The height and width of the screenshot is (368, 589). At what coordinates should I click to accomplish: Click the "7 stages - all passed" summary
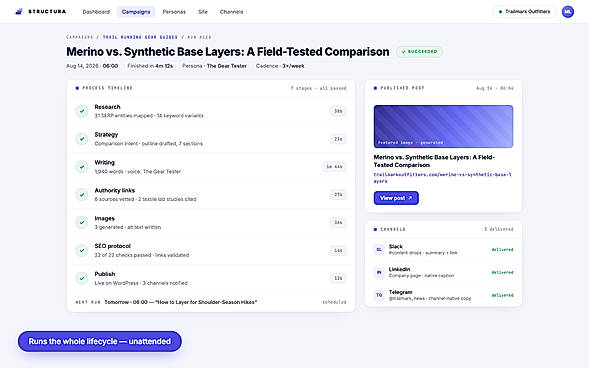318,88
